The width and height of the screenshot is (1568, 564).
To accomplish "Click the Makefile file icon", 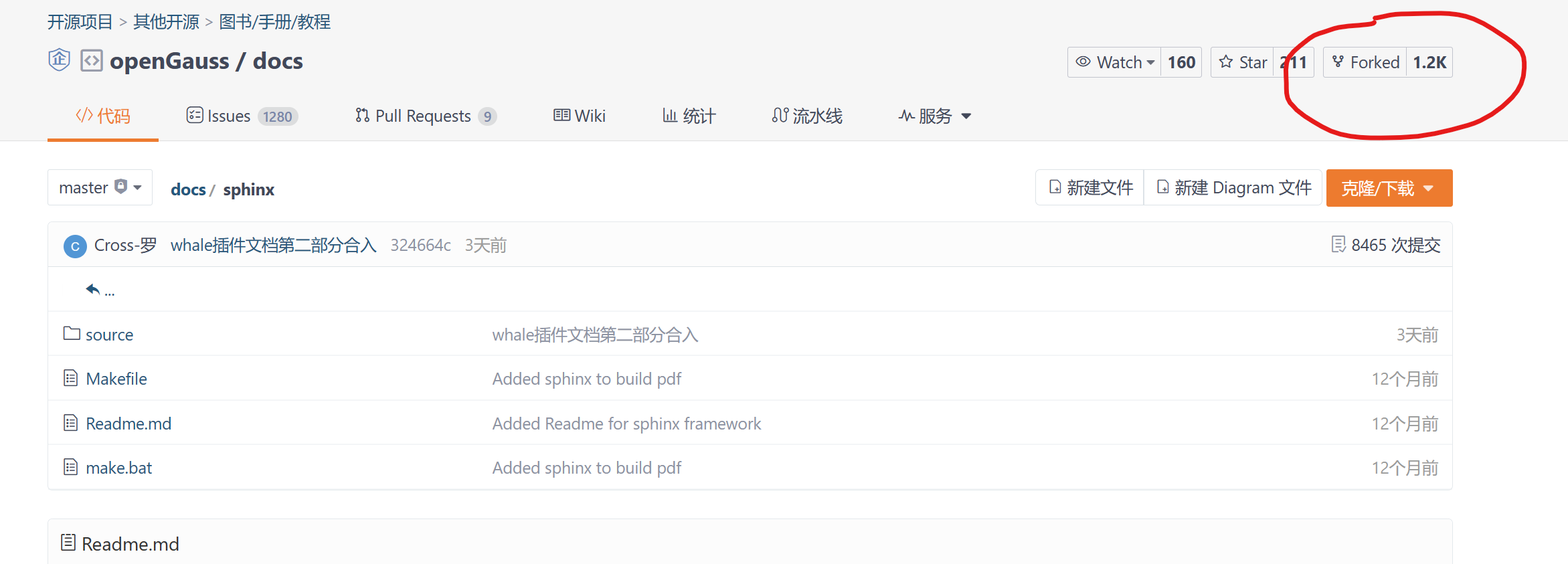I will click(71, 378).
